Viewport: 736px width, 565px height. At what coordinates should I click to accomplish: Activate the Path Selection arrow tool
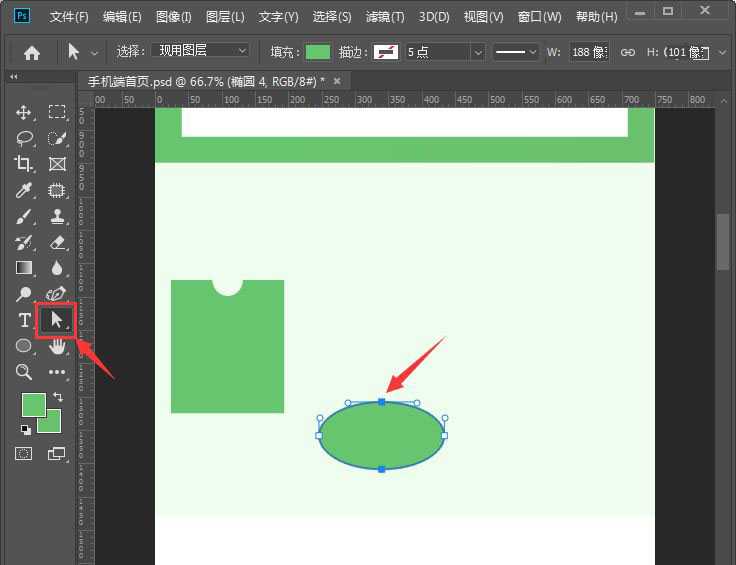click(x=56, y=320)
